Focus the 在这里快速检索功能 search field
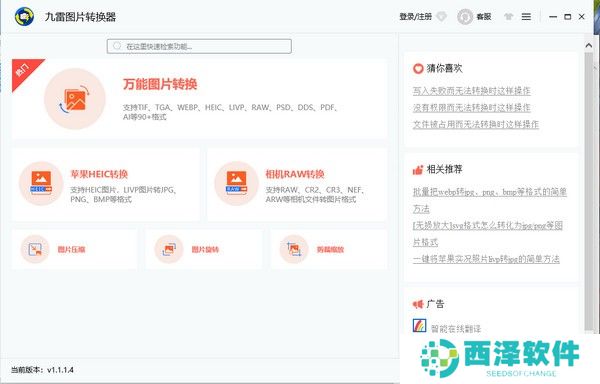The height and width of the screenshot is (384, 600). [x=199, y=46]
